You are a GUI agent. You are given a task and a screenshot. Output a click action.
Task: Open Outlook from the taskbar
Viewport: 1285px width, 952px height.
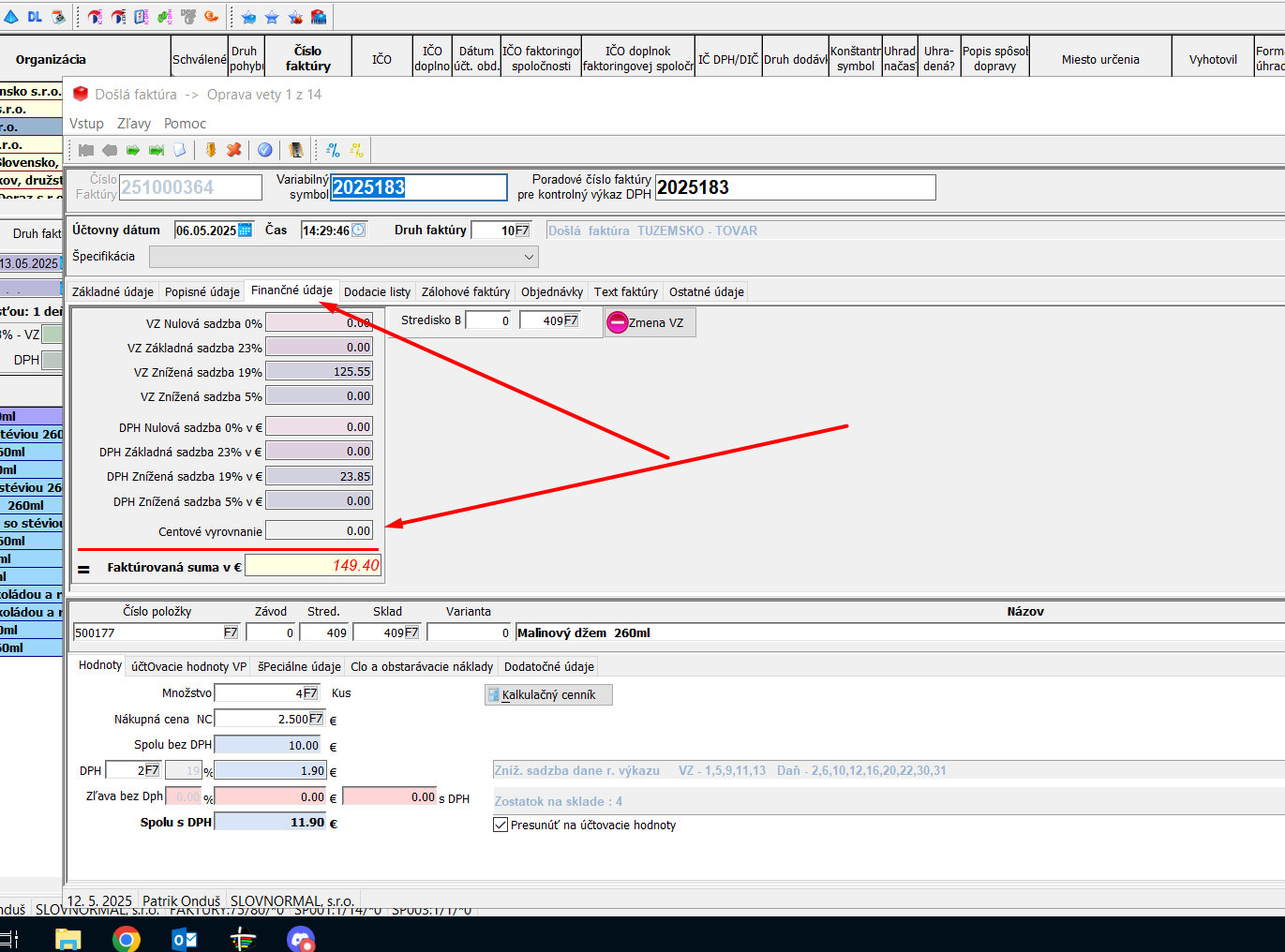pyautogui.click(x=185, y=938)
